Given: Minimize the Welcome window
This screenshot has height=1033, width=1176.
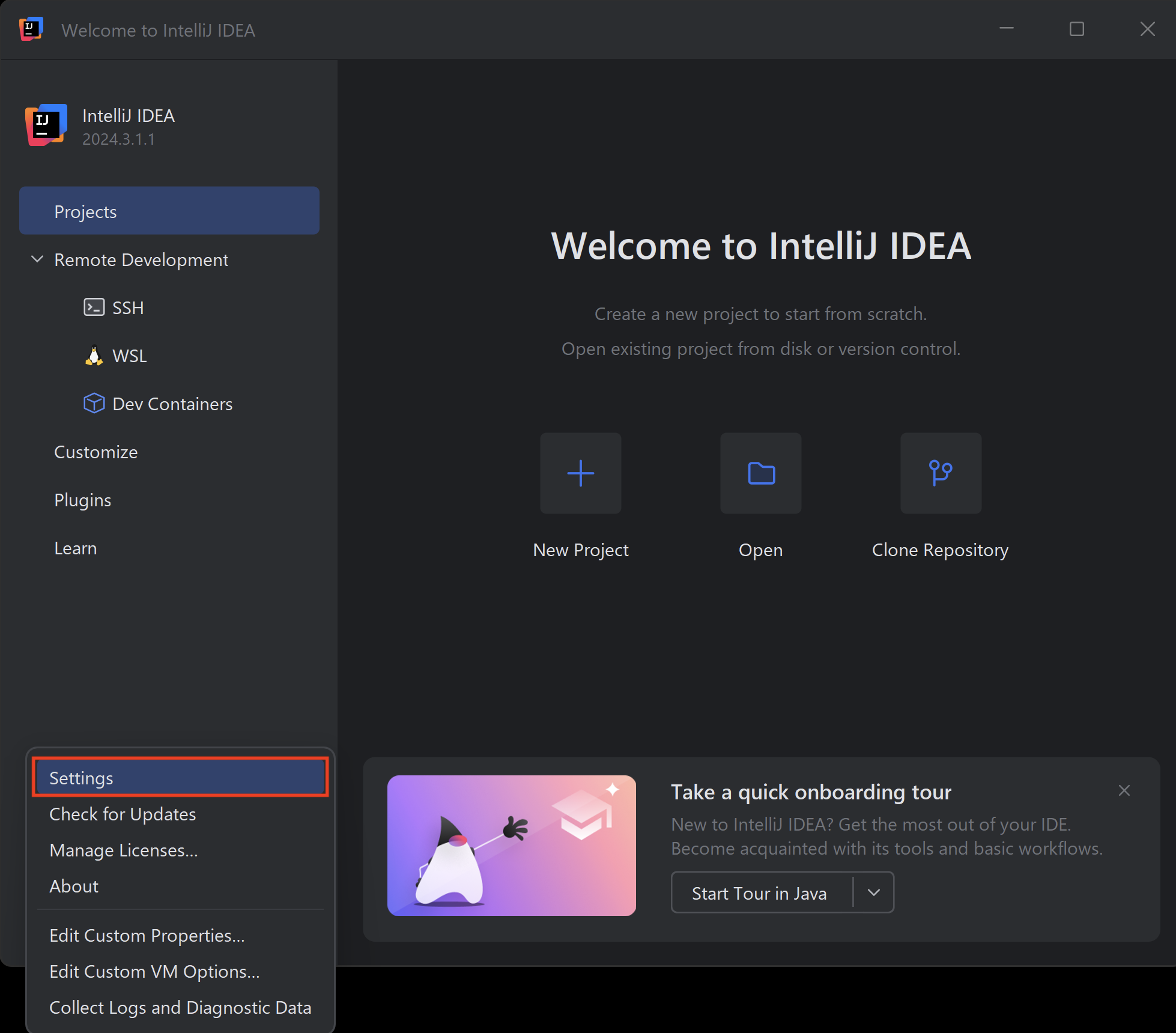Looking at the screenshot, I should (x=1006, y=28).
